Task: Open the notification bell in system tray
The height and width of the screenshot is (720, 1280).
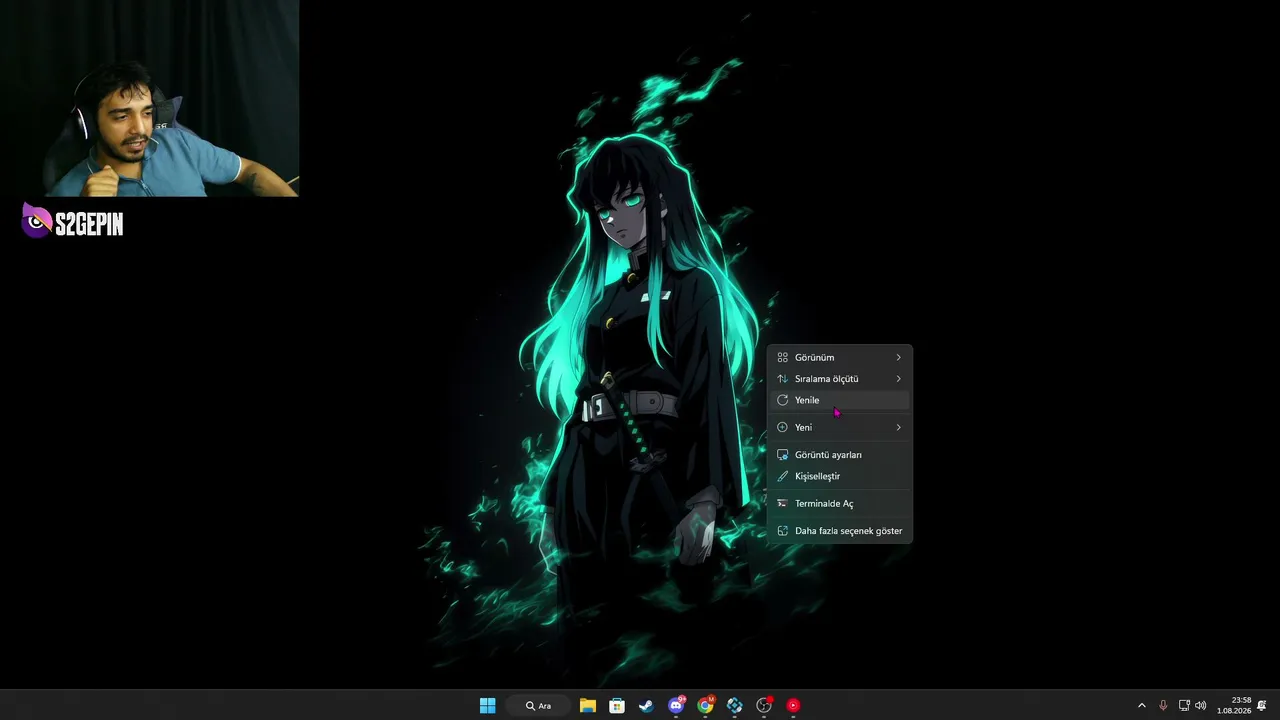Action: coord(1262,705)
